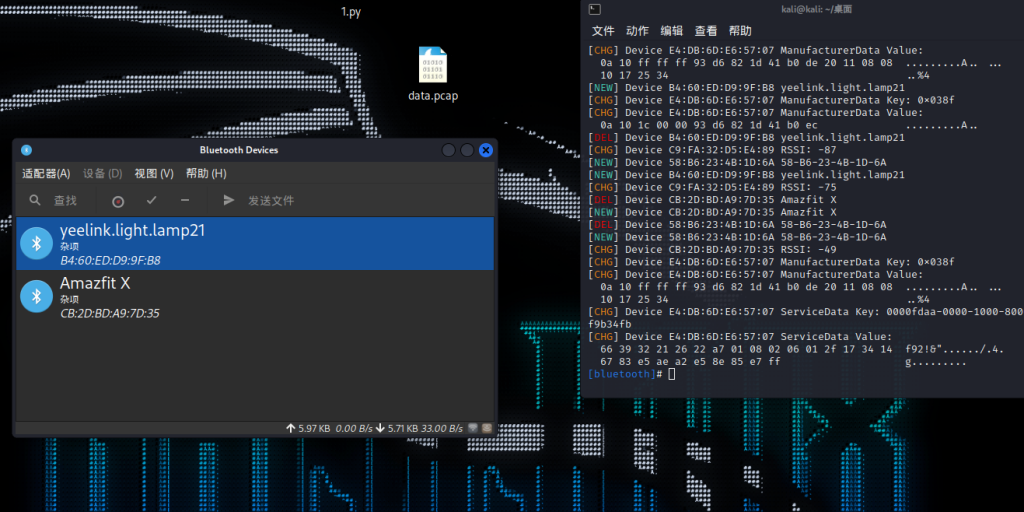Click the pair device circle icon

click(x=118, y=201)
